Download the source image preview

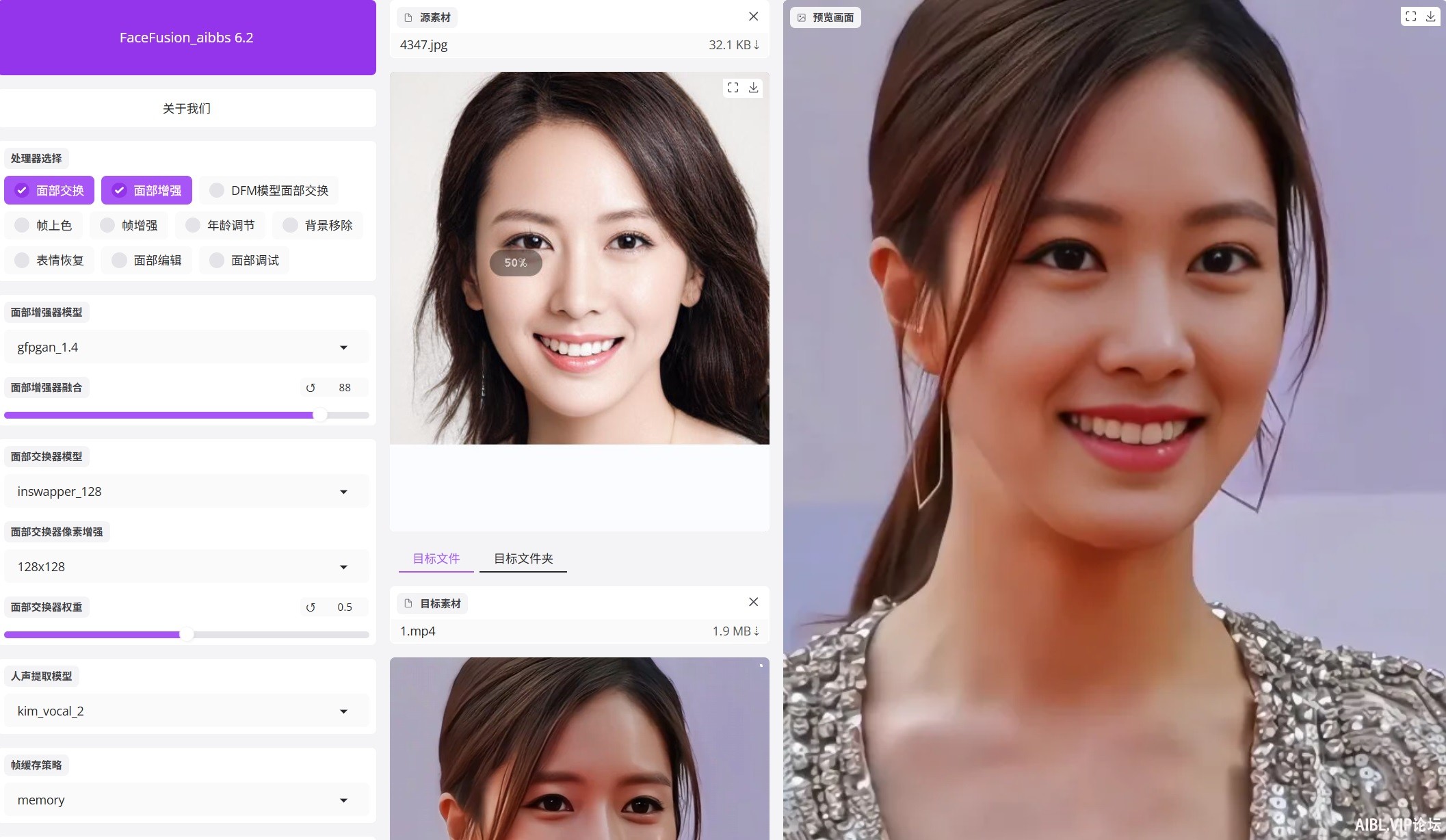pyautogui.click(x=753, y=88)
